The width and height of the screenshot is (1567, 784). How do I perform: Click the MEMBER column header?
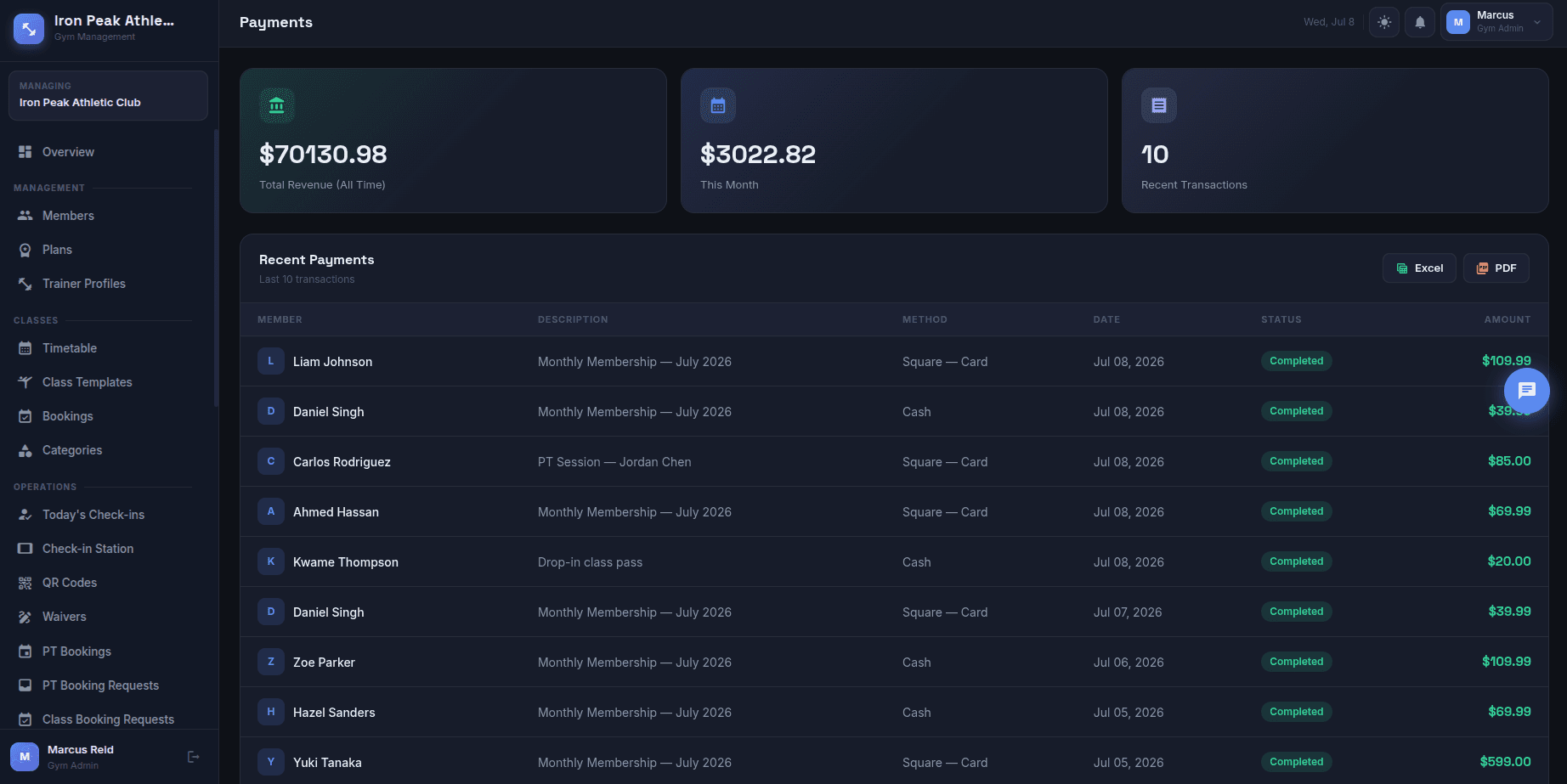point(280,319)
